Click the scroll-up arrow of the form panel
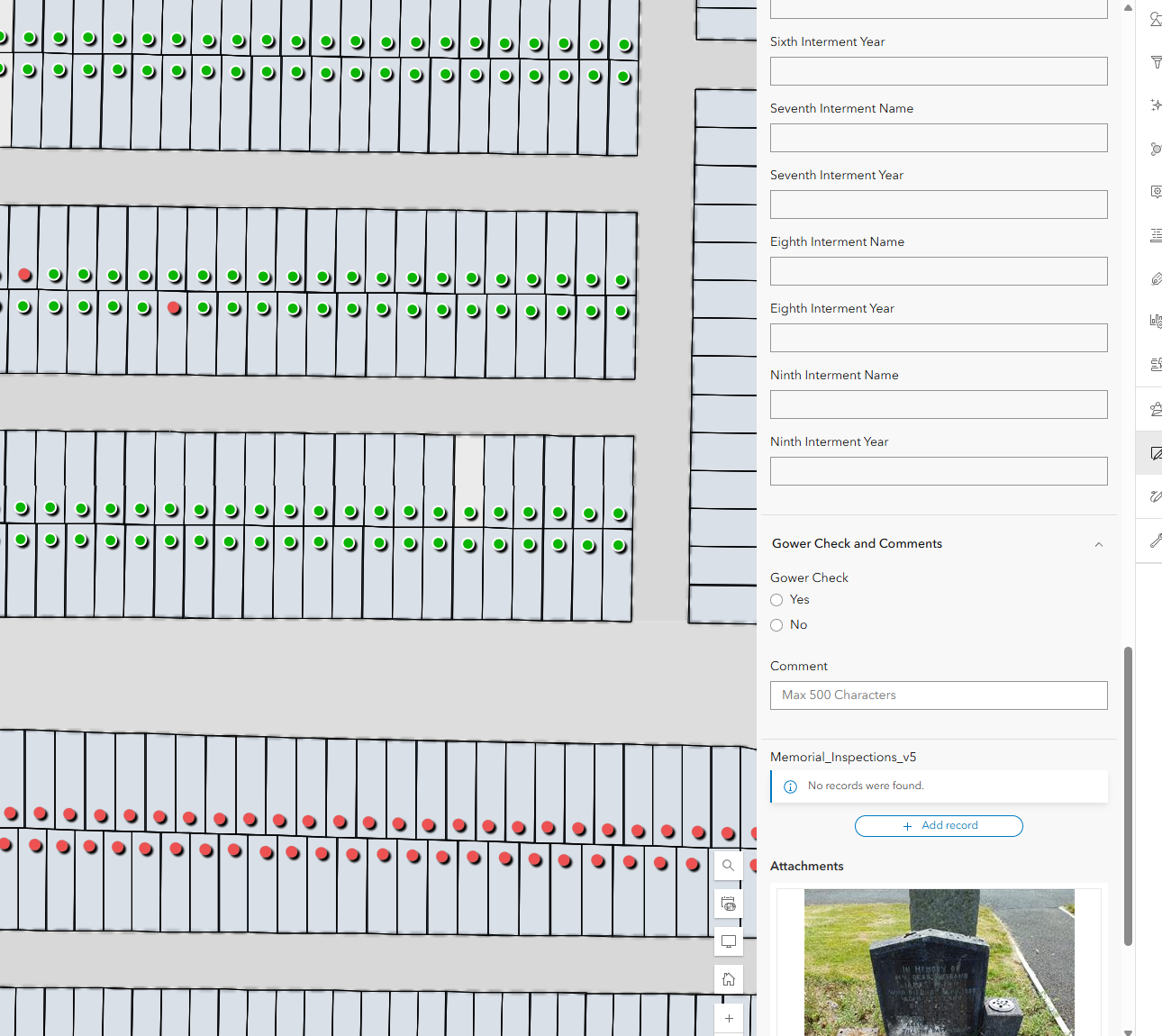Image resolution: width=1162 pixels, height=1036 pixels. click(x=1128, y=7)
